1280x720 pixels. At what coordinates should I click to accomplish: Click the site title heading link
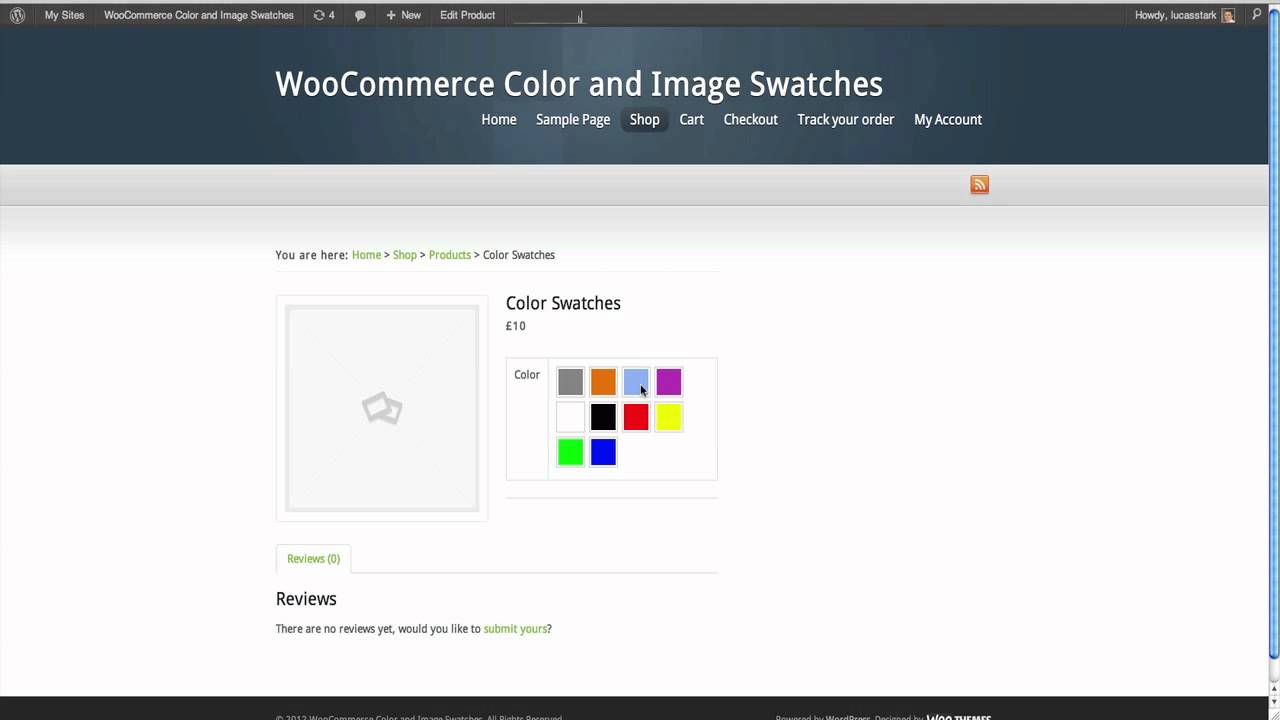pyautogui.click(x=579, y=84)
